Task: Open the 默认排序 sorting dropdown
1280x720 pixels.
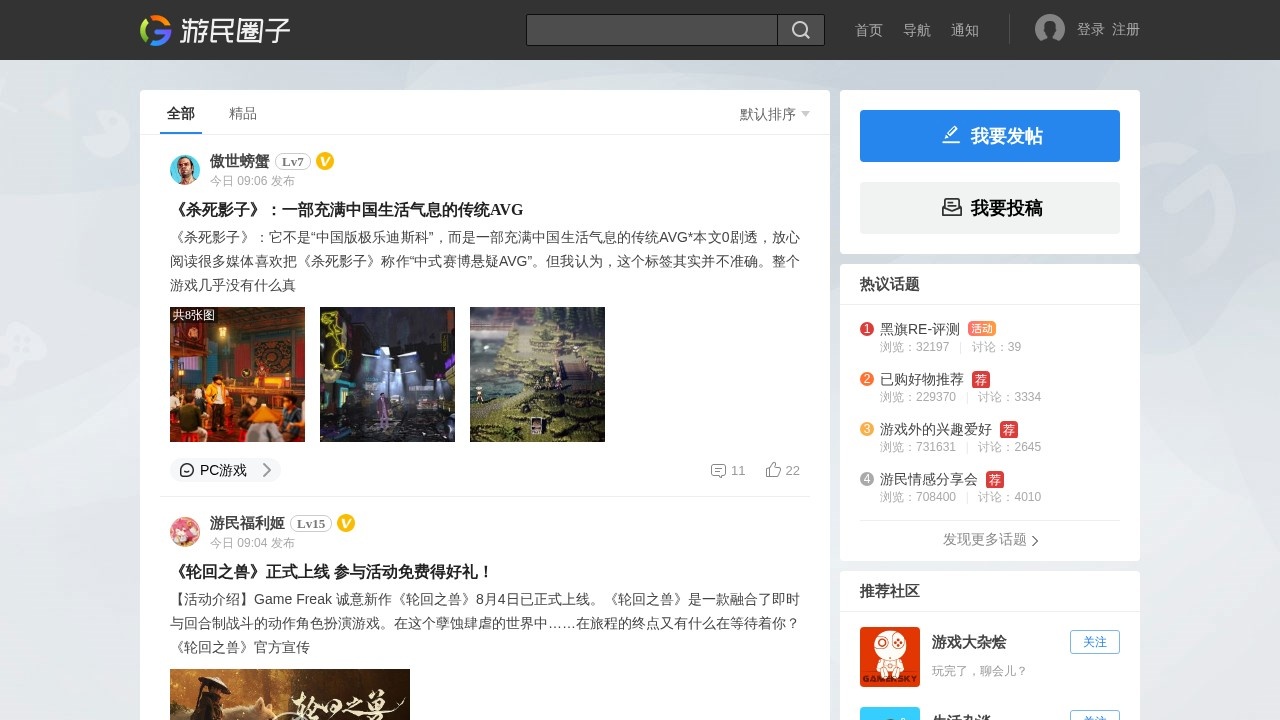Action: (775, 114)
